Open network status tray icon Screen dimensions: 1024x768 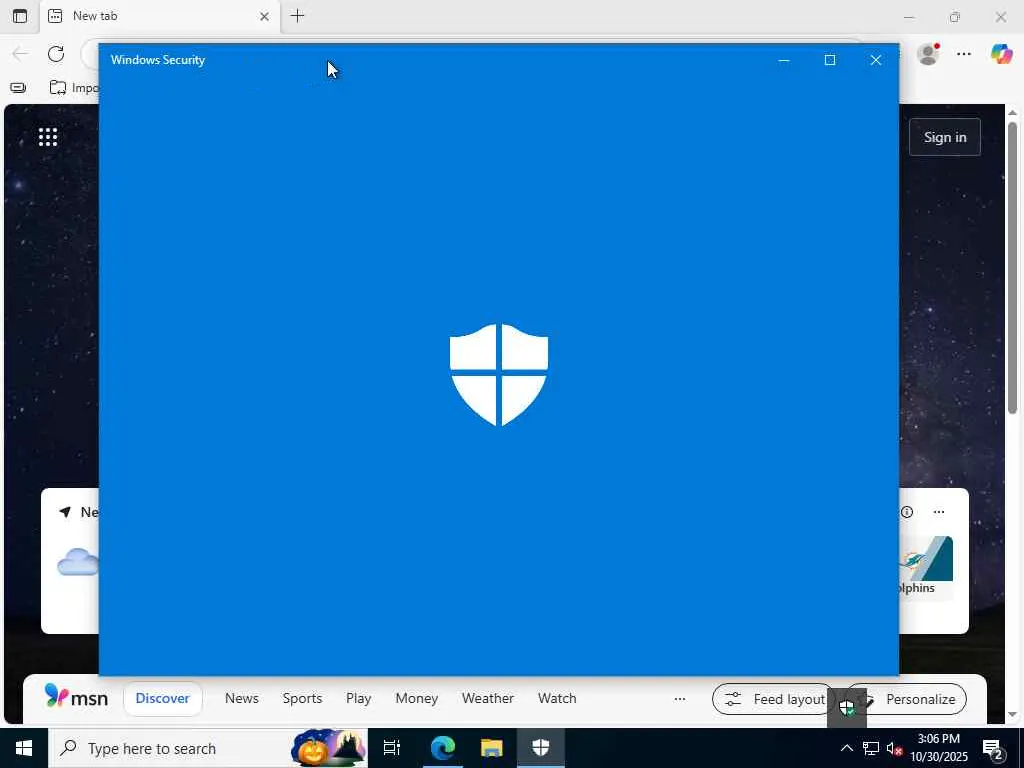tap(871, 748)
